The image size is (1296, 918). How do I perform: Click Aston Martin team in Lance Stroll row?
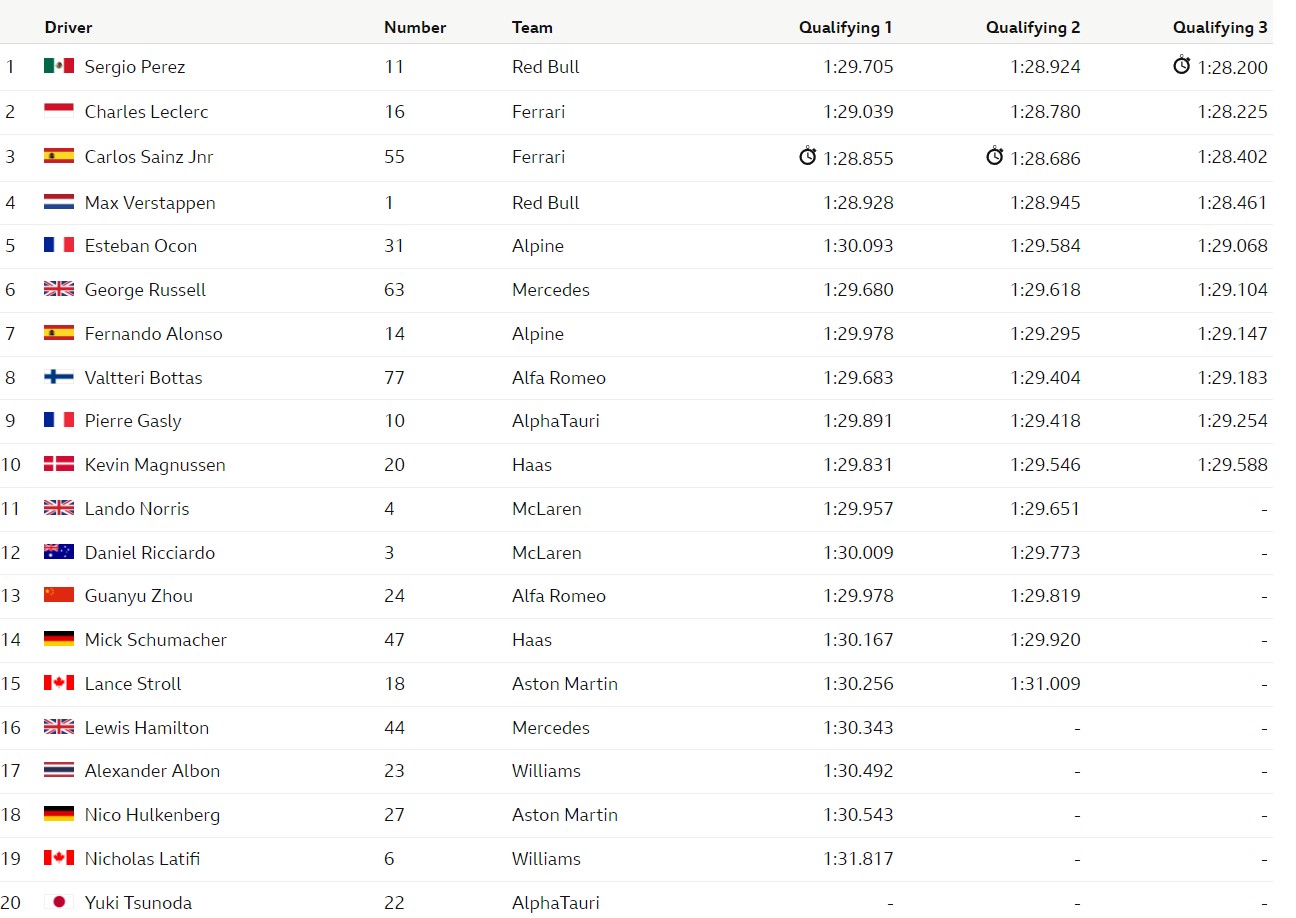[565, 684]
